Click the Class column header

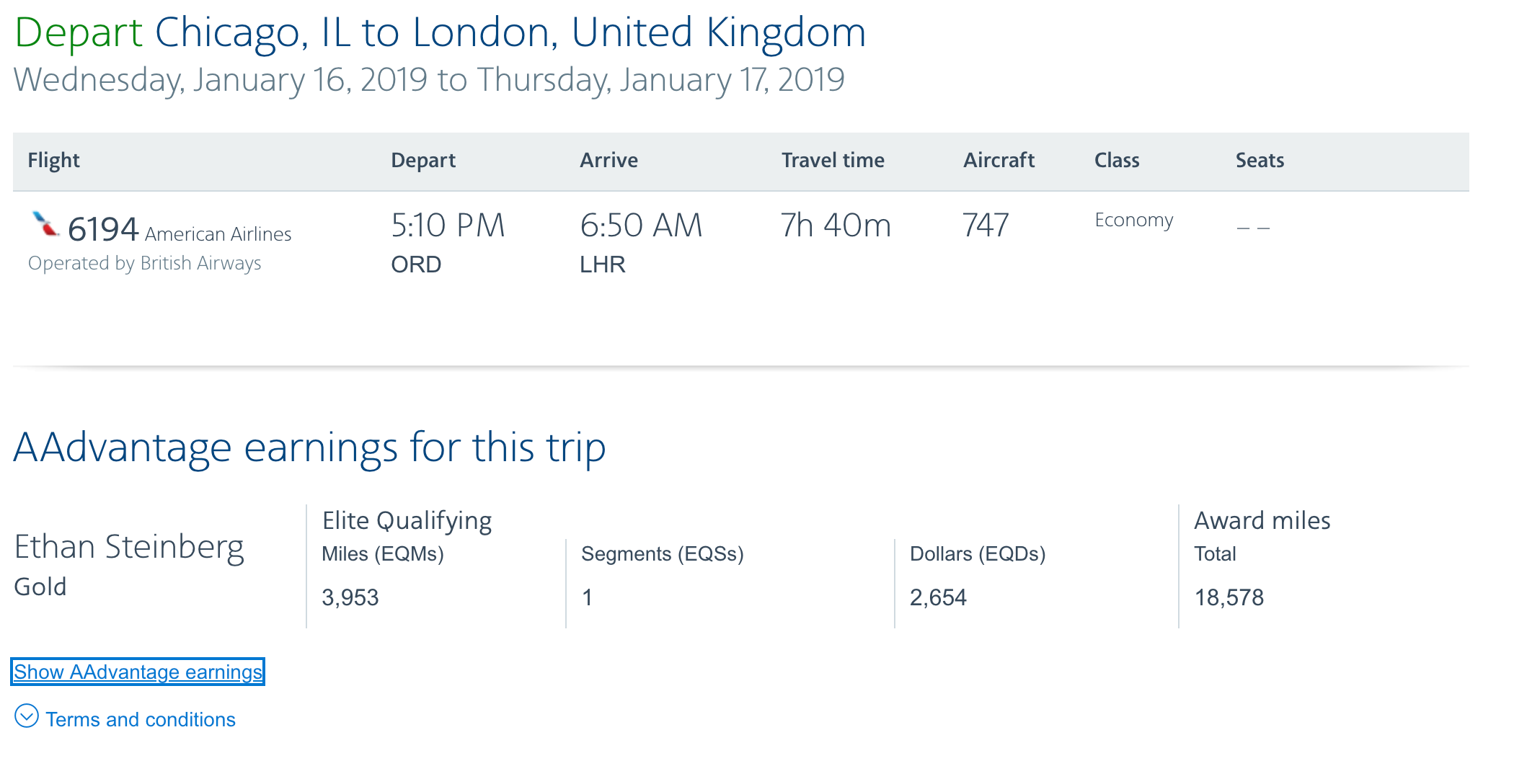[x=1117, y=160]
